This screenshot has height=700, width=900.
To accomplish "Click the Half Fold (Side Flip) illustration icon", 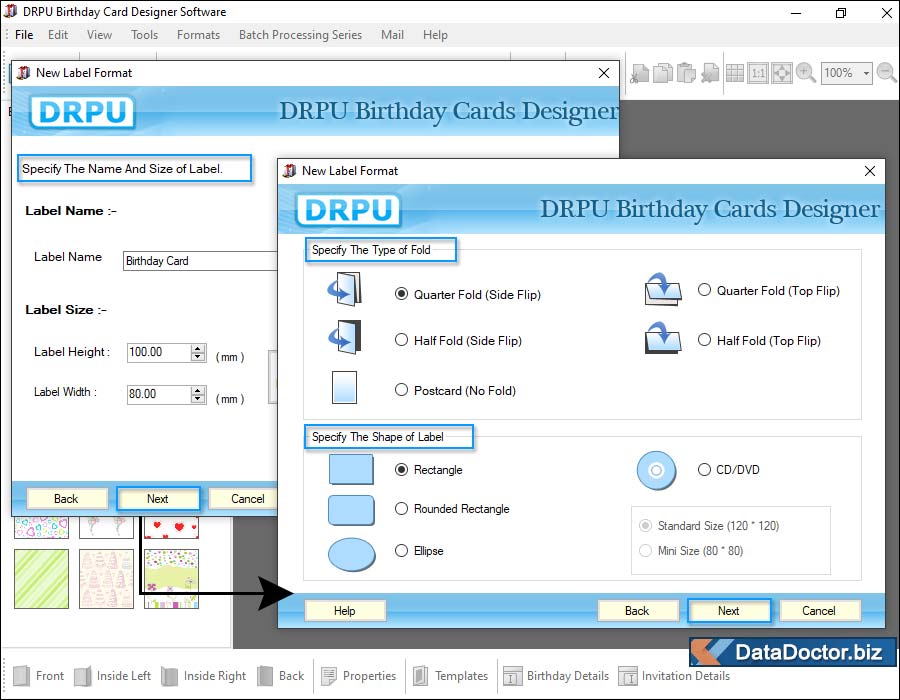I will pyautogui.click(x=344, y=337).
